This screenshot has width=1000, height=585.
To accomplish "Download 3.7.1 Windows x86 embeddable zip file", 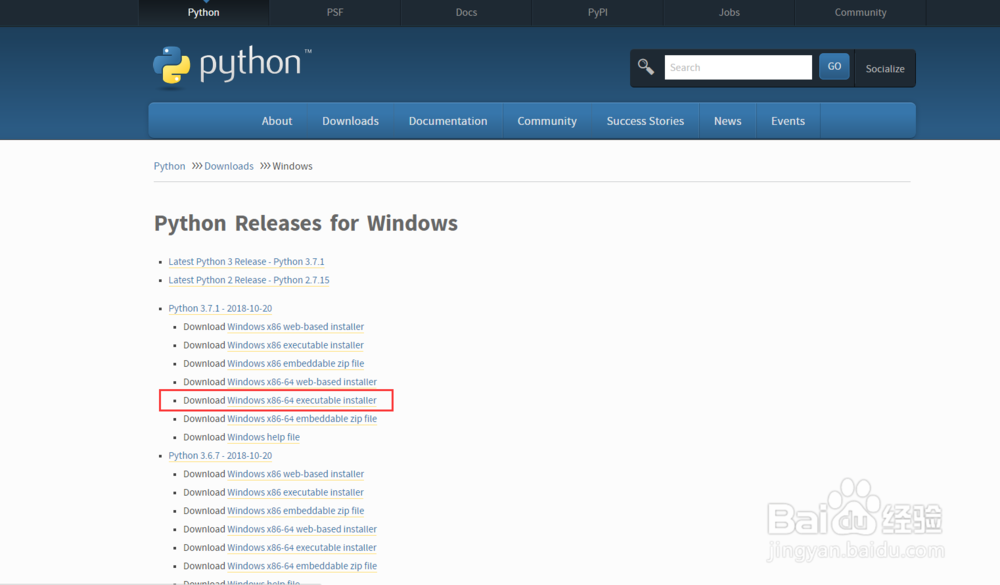I will click(295, 364).
